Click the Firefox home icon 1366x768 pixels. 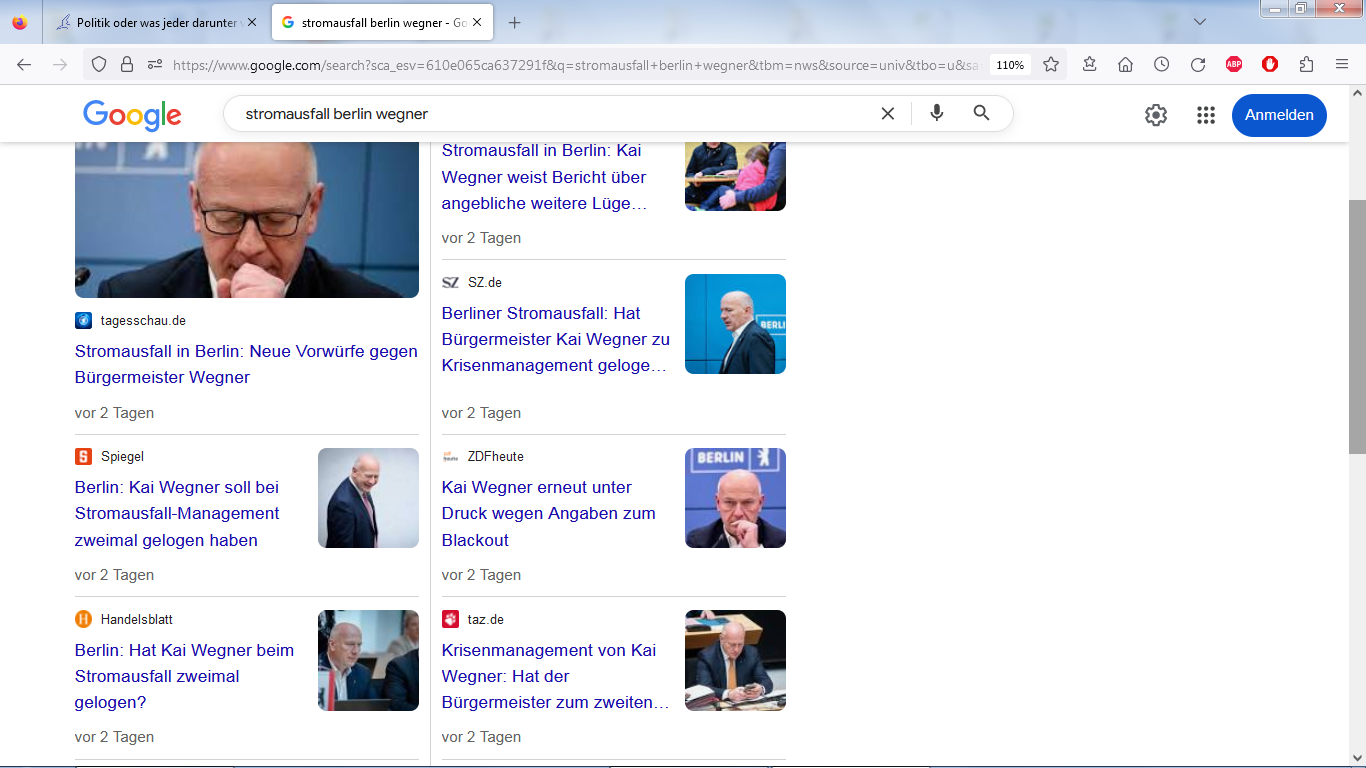click(x=1125, y=64)
